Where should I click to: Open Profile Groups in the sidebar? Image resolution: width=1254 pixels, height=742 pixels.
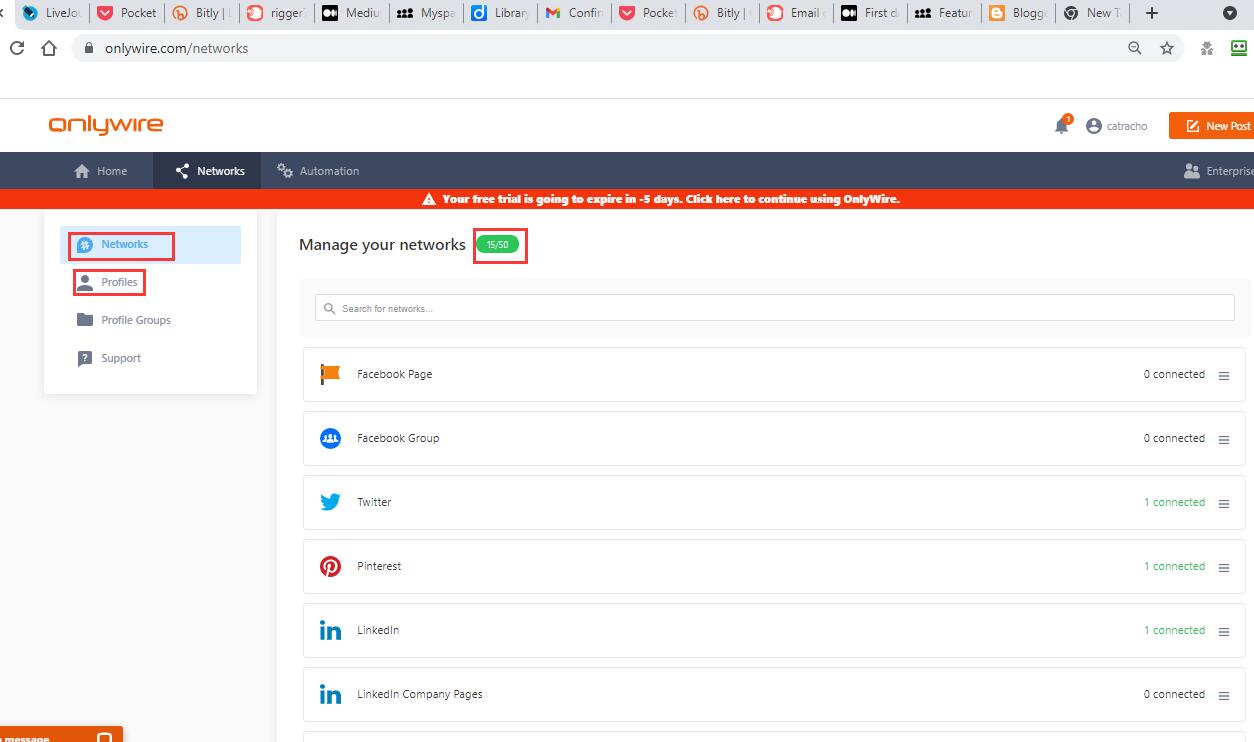click(124, 320)
